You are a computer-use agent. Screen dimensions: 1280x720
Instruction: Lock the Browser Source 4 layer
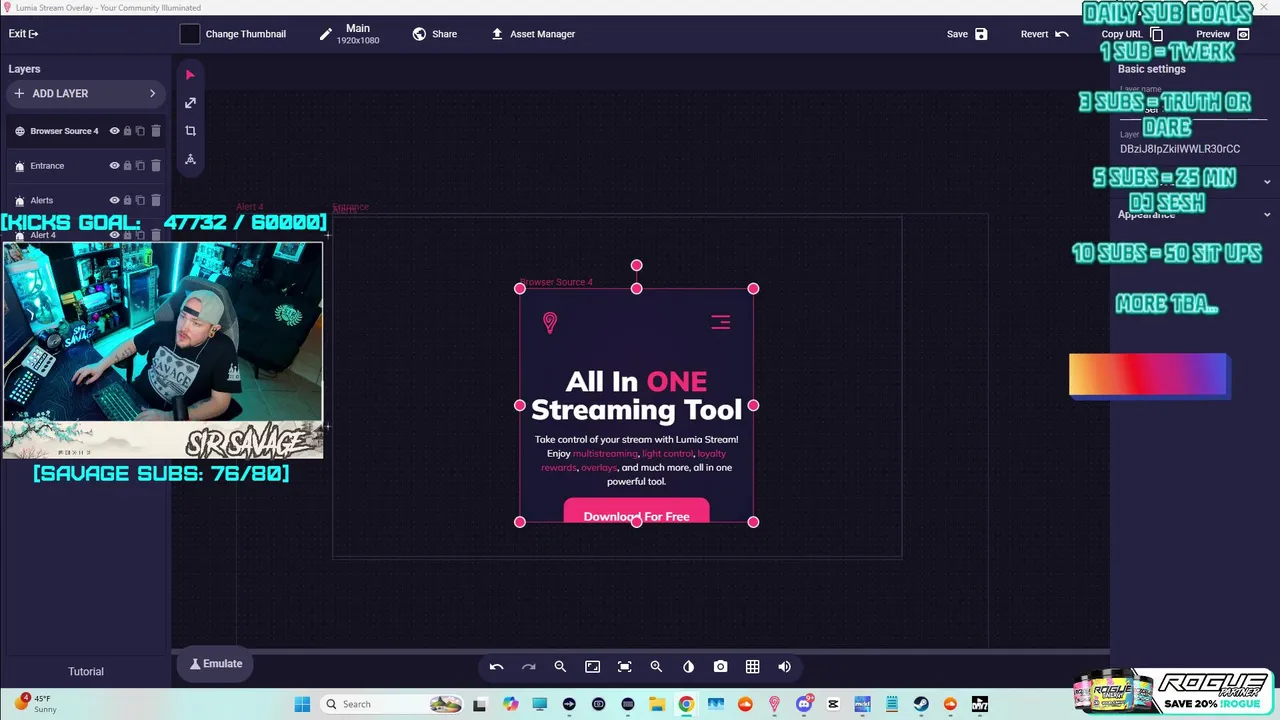pyautogui.click(x=127, y=131)
